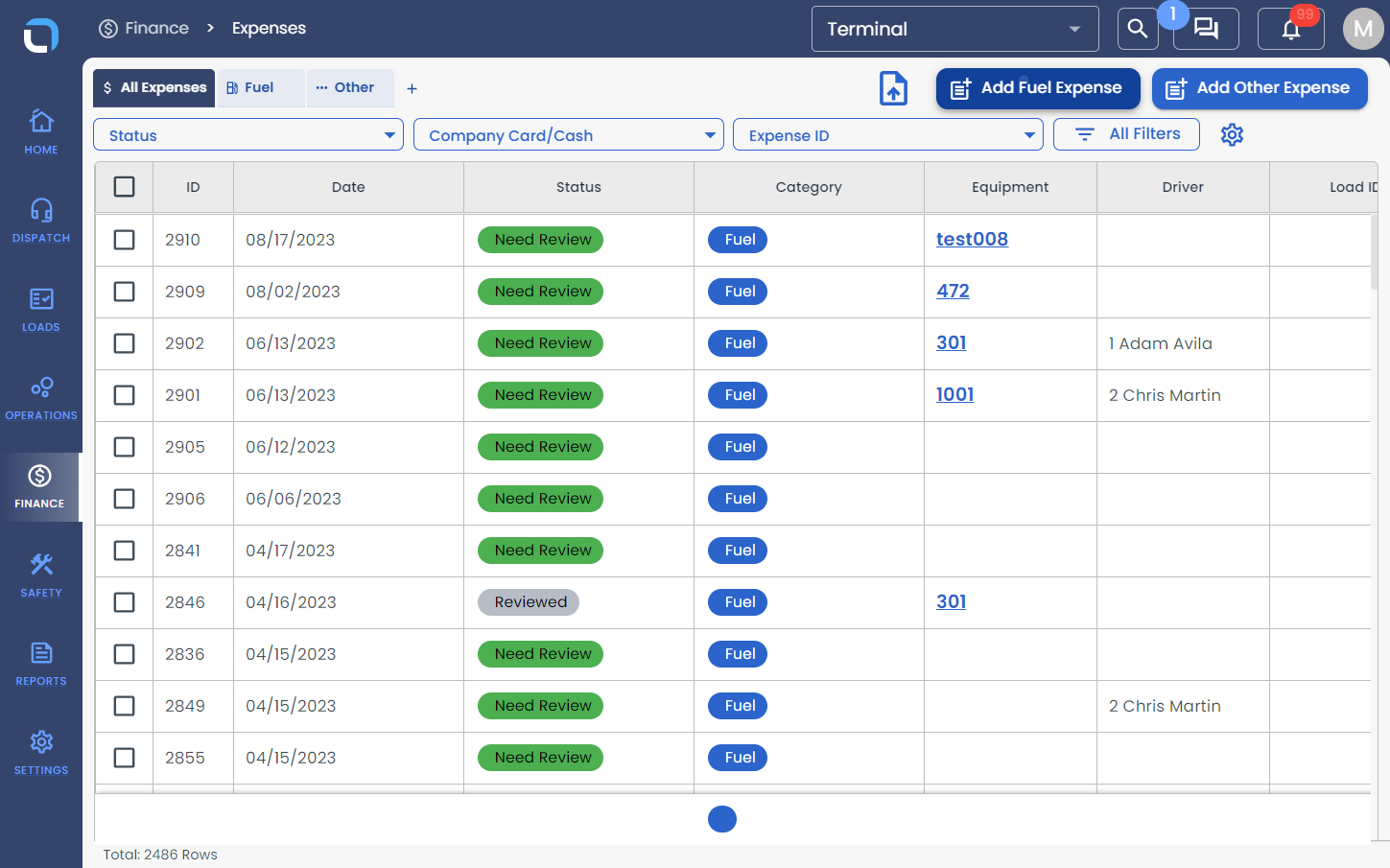Click the app logo in top-left
Screen dimensions: 1390x868
coord(41,35)
